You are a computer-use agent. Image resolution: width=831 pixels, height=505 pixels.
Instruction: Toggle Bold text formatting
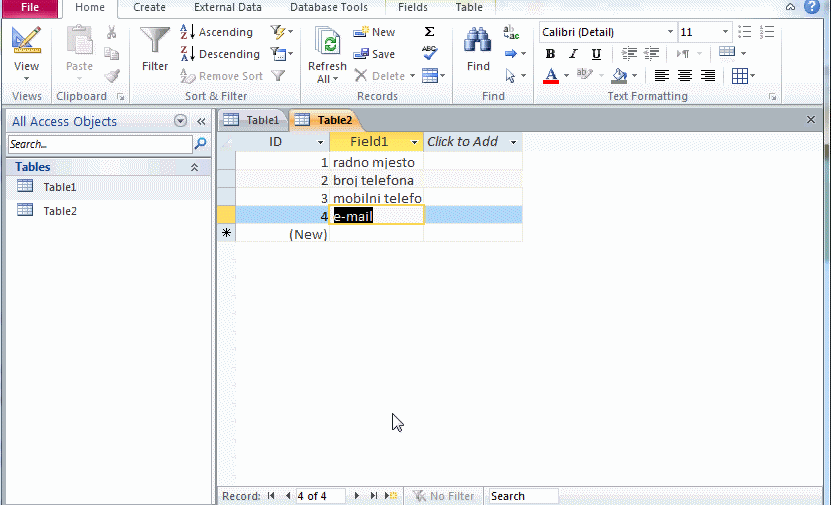(x=550, y=54)
